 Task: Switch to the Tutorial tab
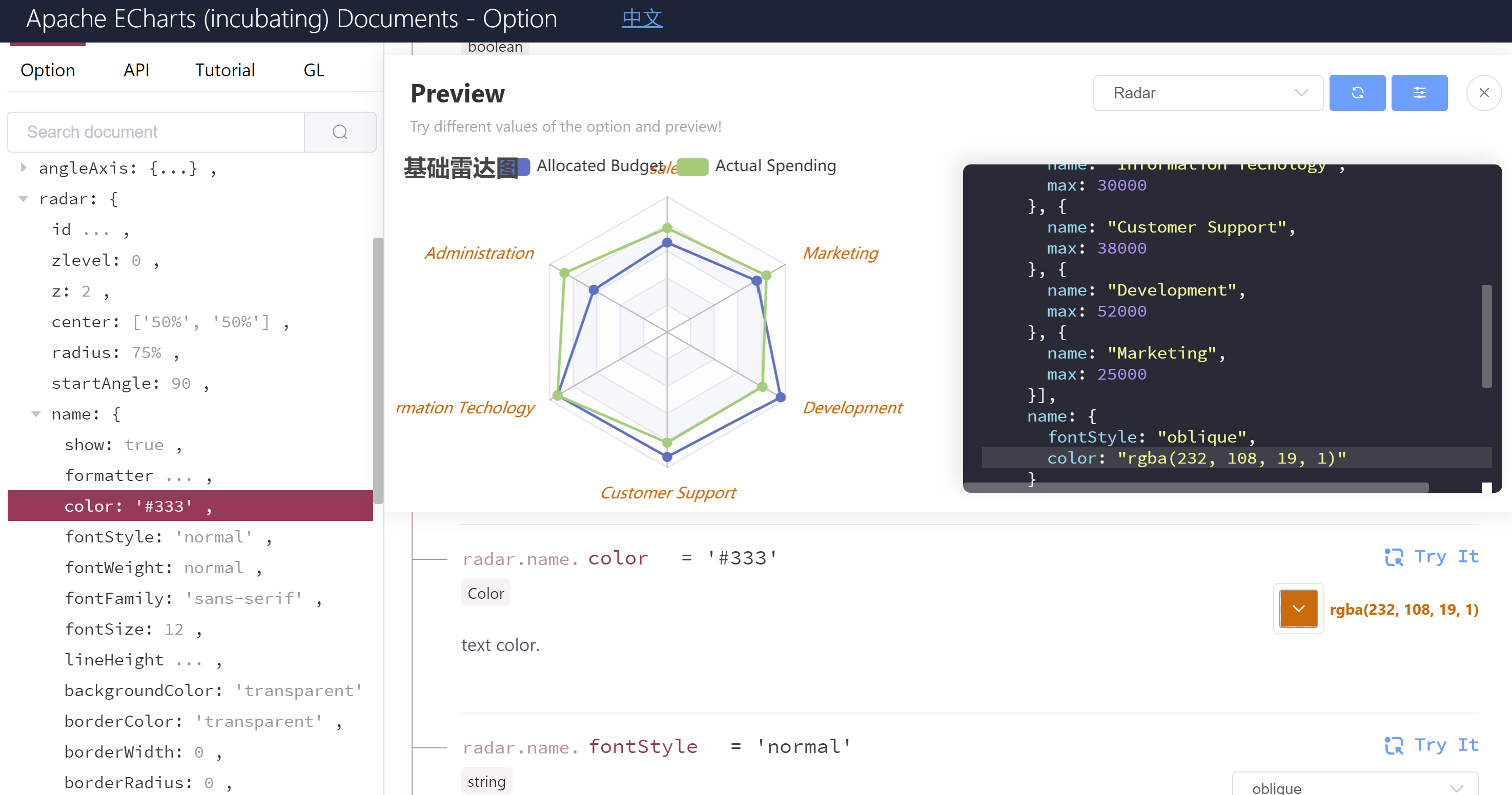(x=225, y=70)
